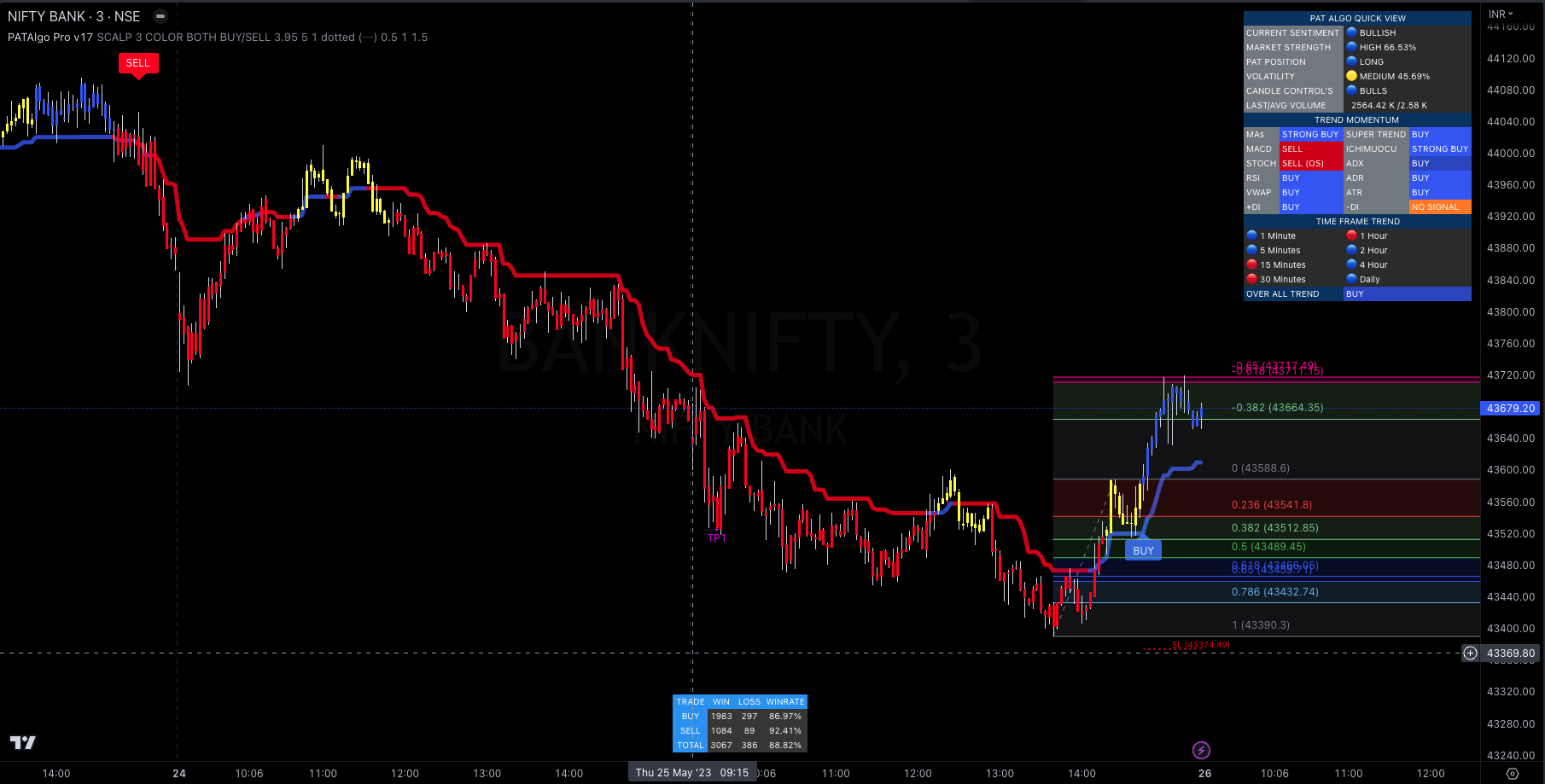Select the Fibonacci level 0.786 (43432.74)
This screenshot has width=1545, height=784.
click(x=1275, y=592)
